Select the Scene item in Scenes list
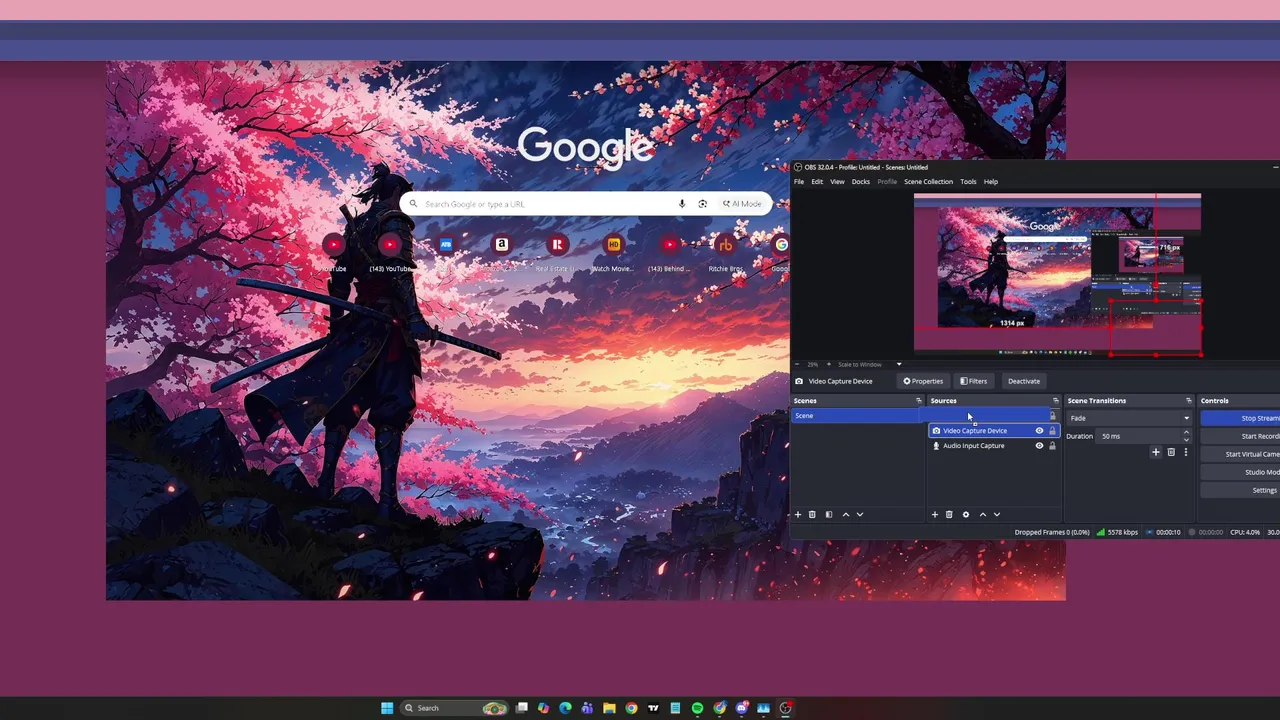 [857, 416]
